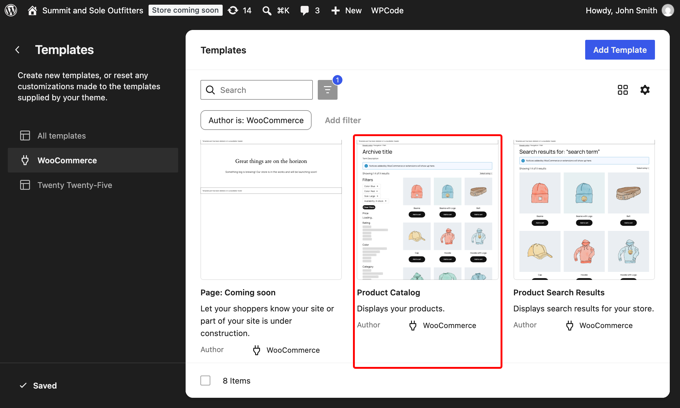Screen dimensions: 680x408
Task: Click the John Smith avatar icon
Action: (668, 10)
